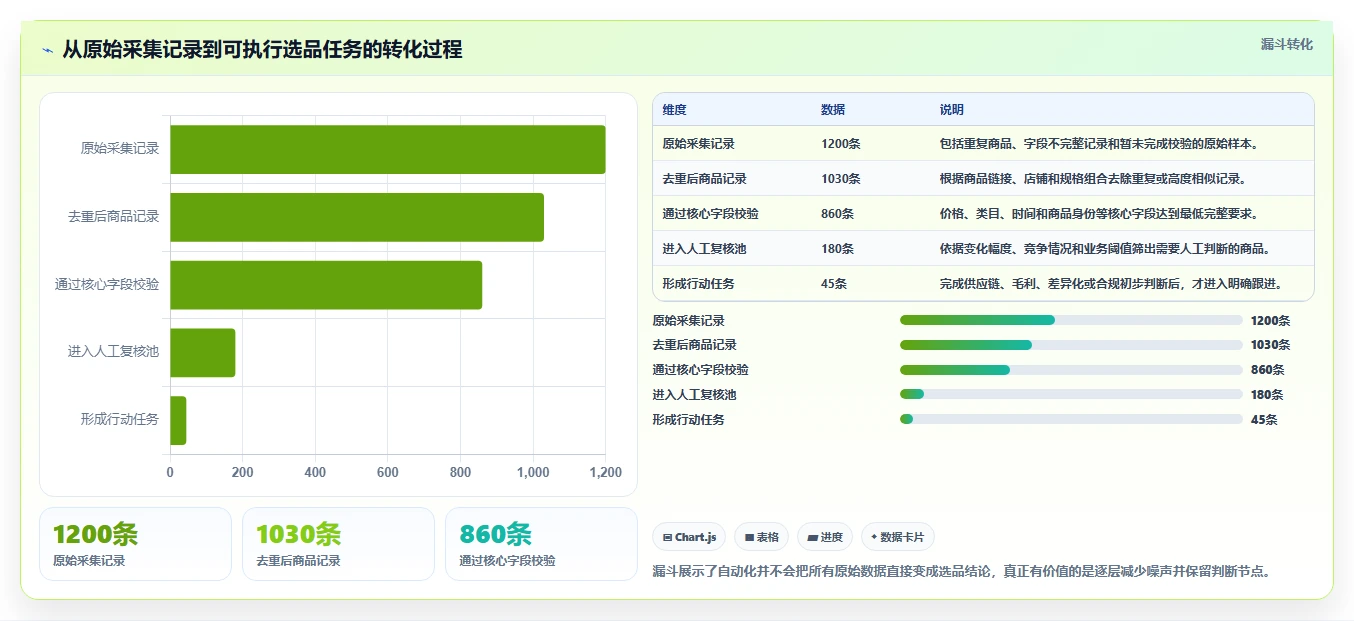Viewport: 1354px width, 621px height.
Task: Click the chart y-axis label 通过核心字段校验
Action: point(107,285)
